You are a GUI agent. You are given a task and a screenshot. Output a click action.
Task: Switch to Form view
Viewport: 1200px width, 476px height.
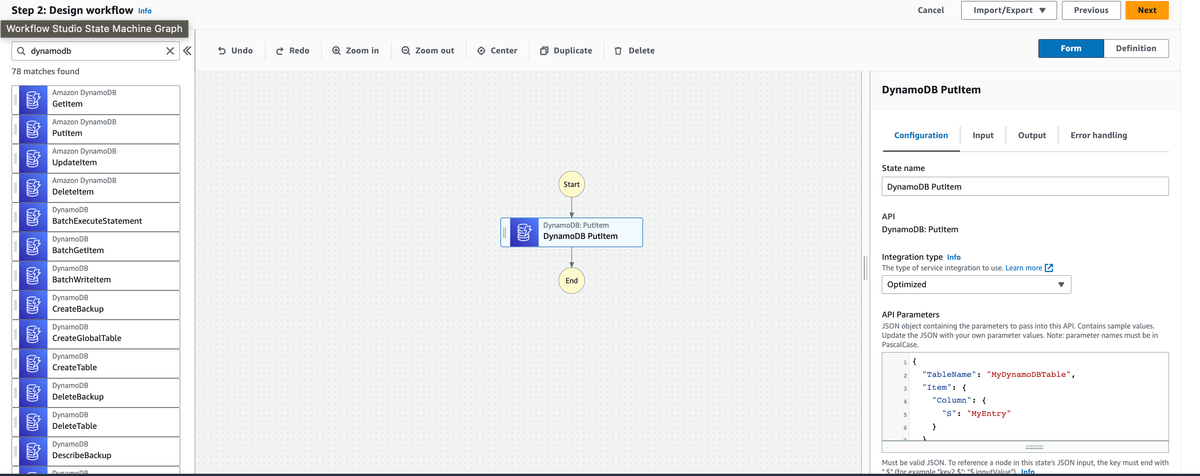coord(1071,49)
